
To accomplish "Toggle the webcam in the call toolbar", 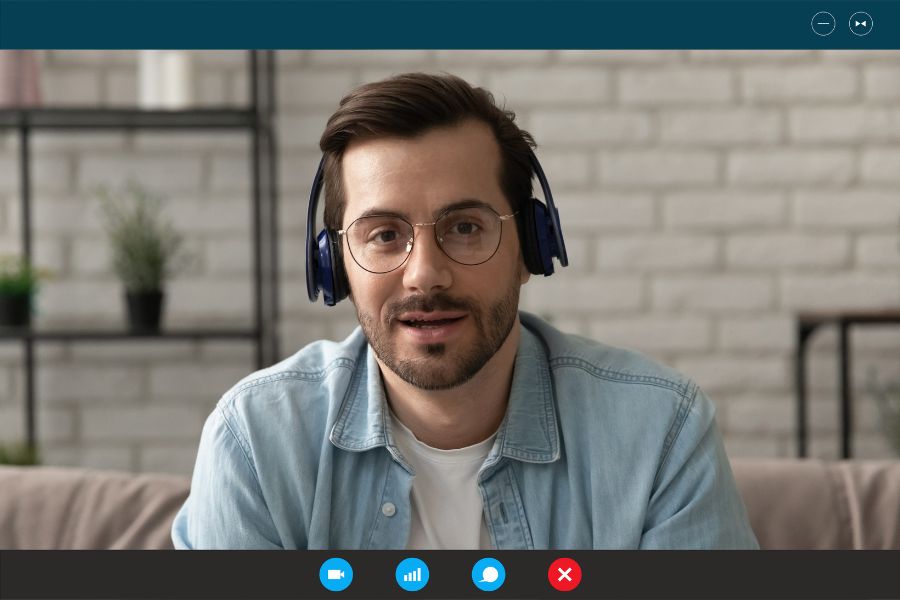I will click(x=336, y=574).
